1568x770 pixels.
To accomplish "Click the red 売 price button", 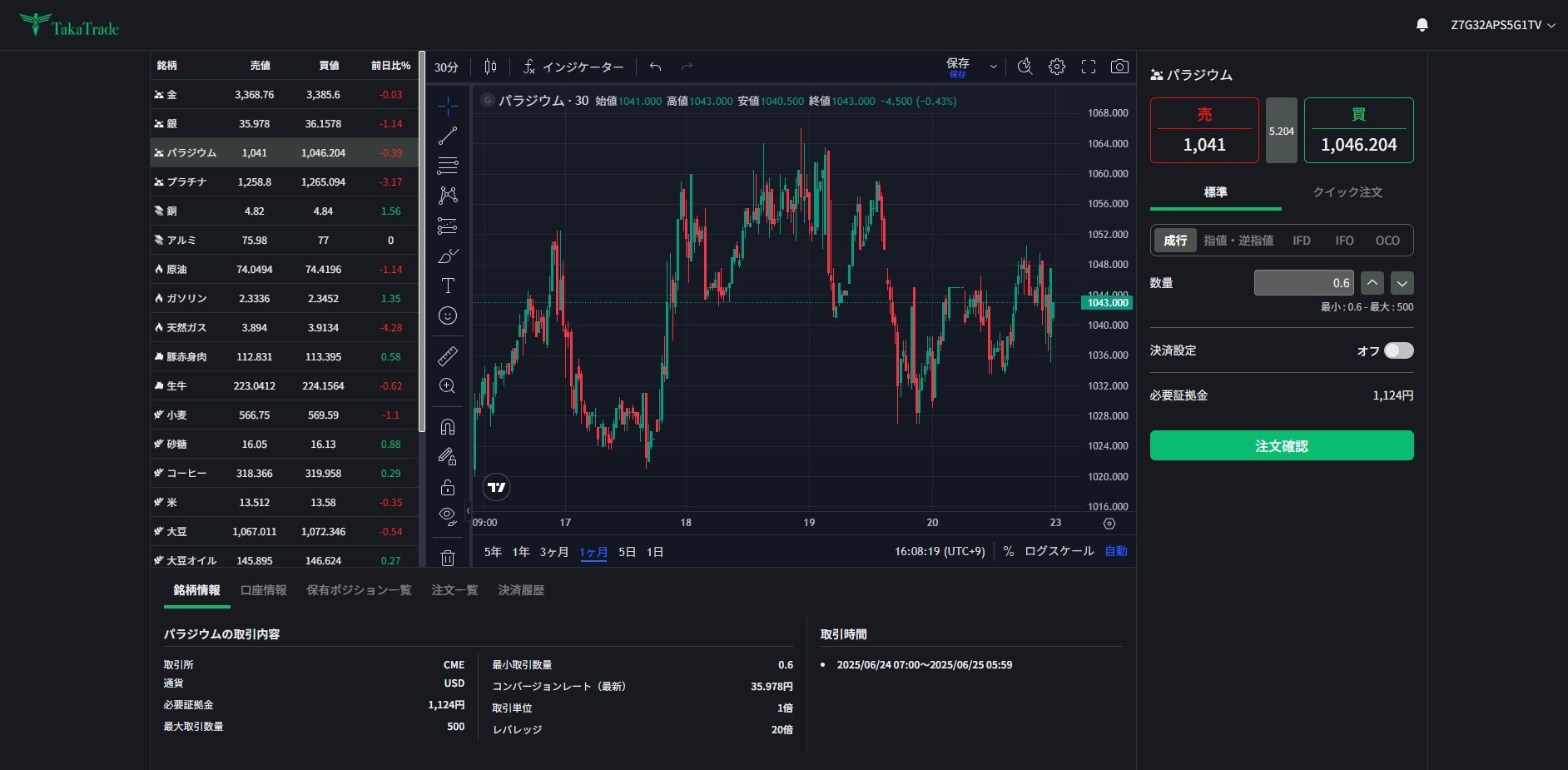I will (1204, 130).
